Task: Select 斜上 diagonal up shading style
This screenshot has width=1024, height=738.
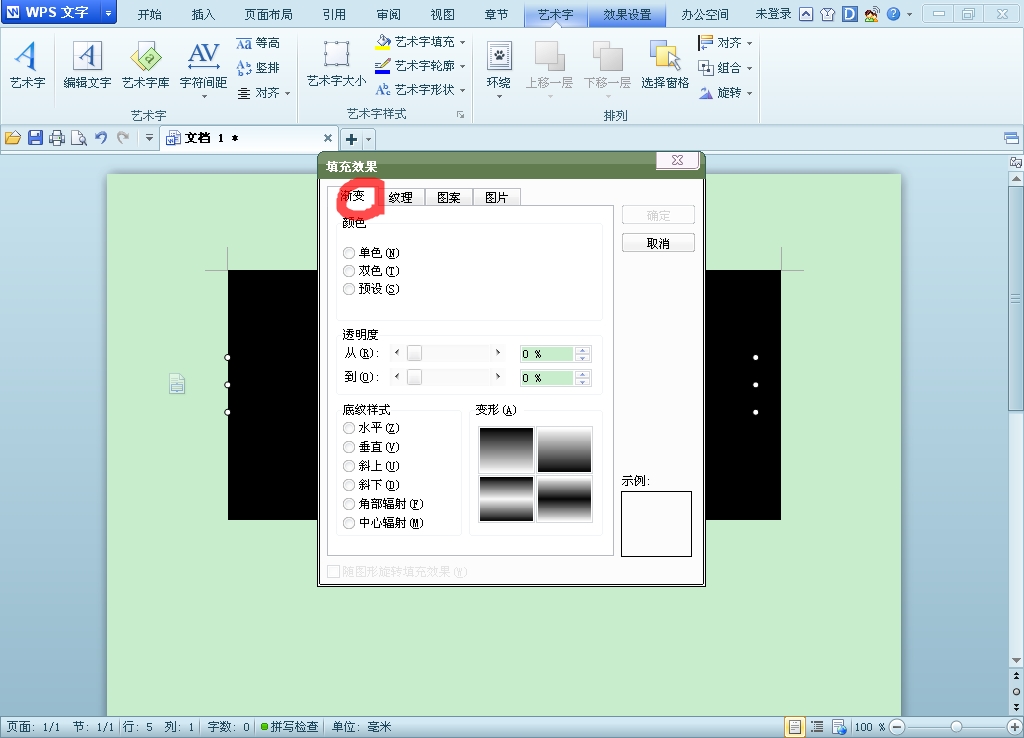Action: pos(349,466)
